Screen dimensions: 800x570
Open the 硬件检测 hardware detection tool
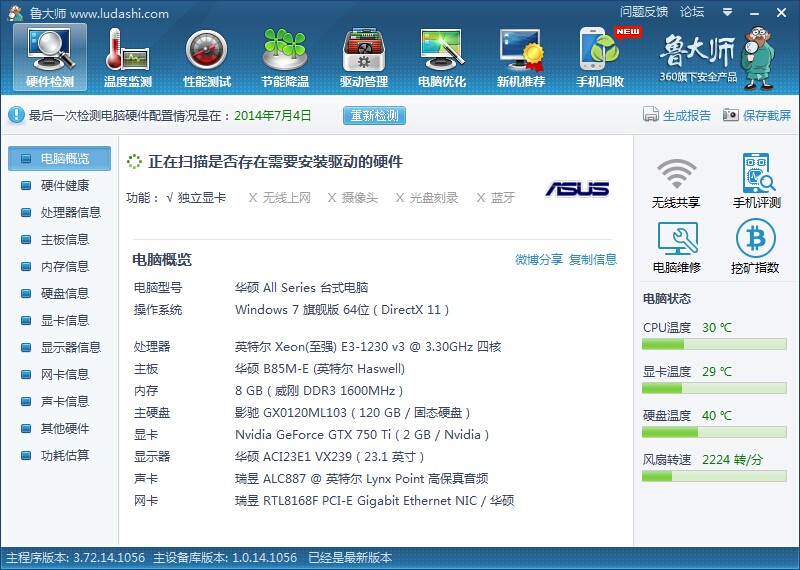tap(50, 57)
